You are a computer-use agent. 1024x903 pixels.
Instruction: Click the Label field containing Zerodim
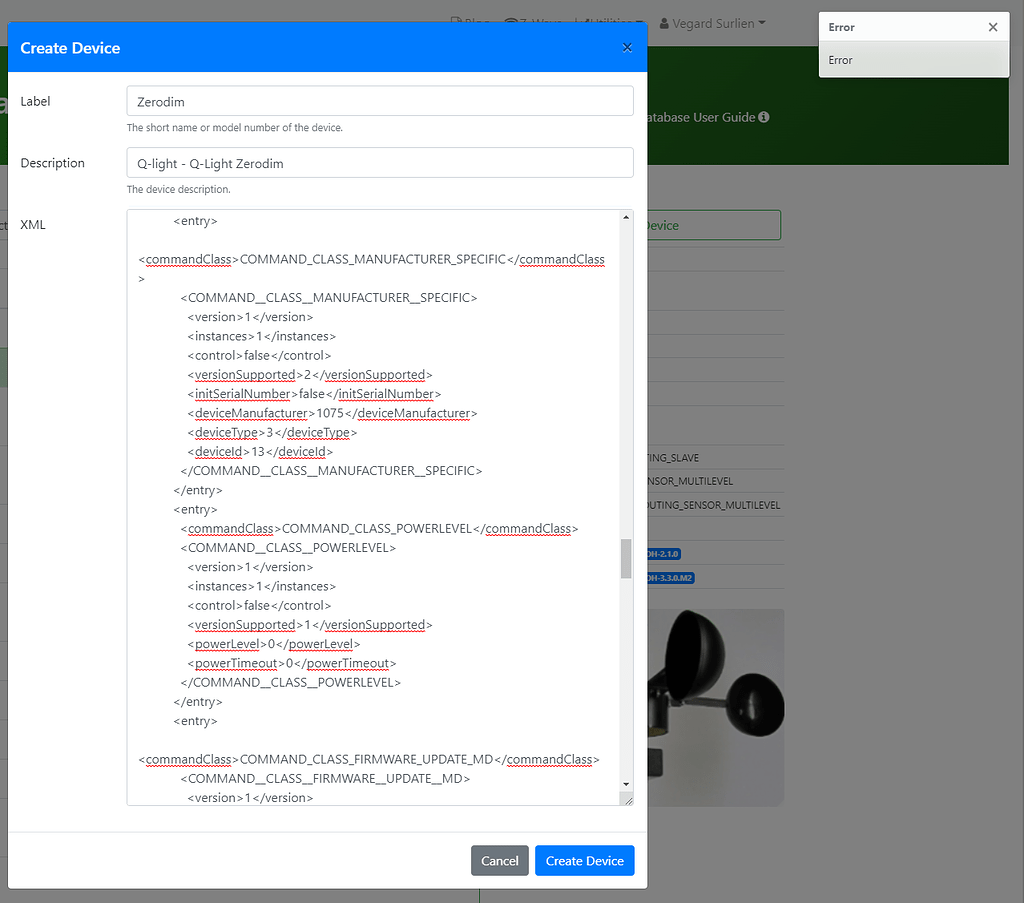[379, 100]
